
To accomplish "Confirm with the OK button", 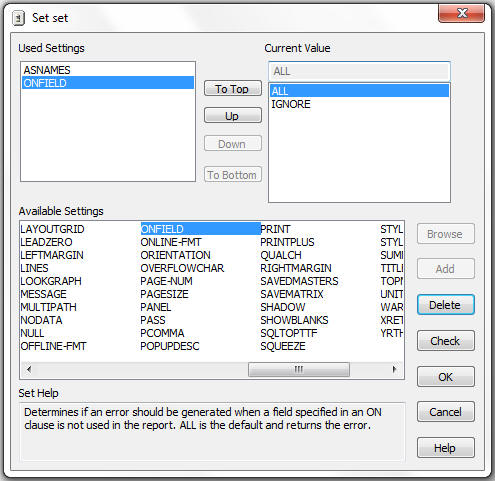I will point(446,377).
